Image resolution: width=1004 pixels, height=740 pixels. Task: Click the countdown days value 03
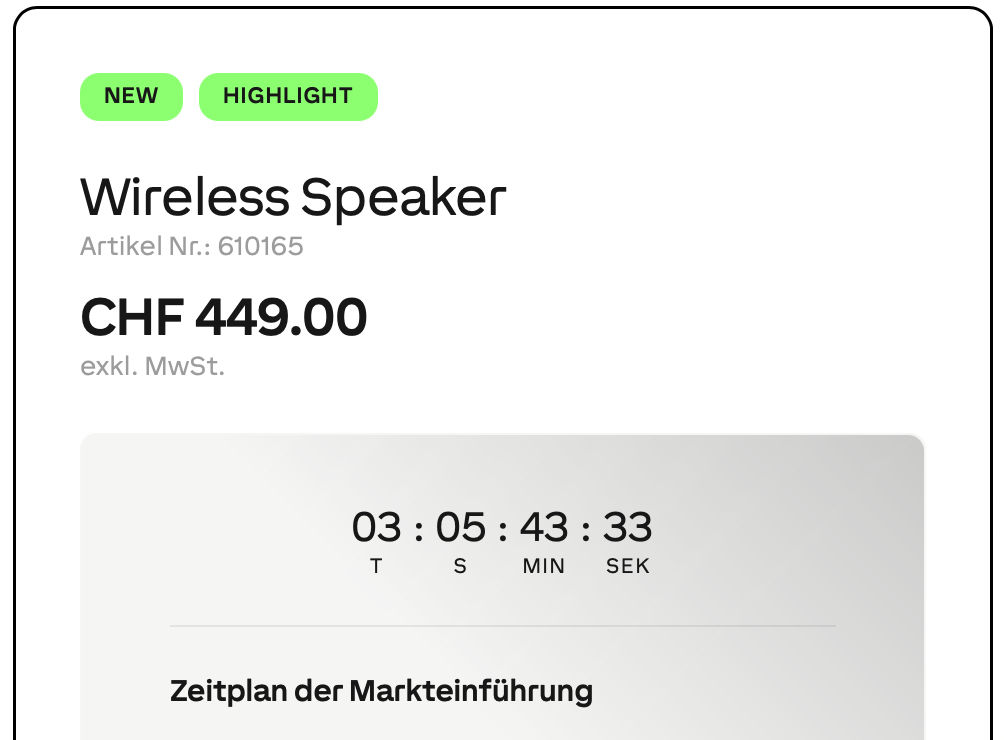pyautogui.click(x=375, y=528)
